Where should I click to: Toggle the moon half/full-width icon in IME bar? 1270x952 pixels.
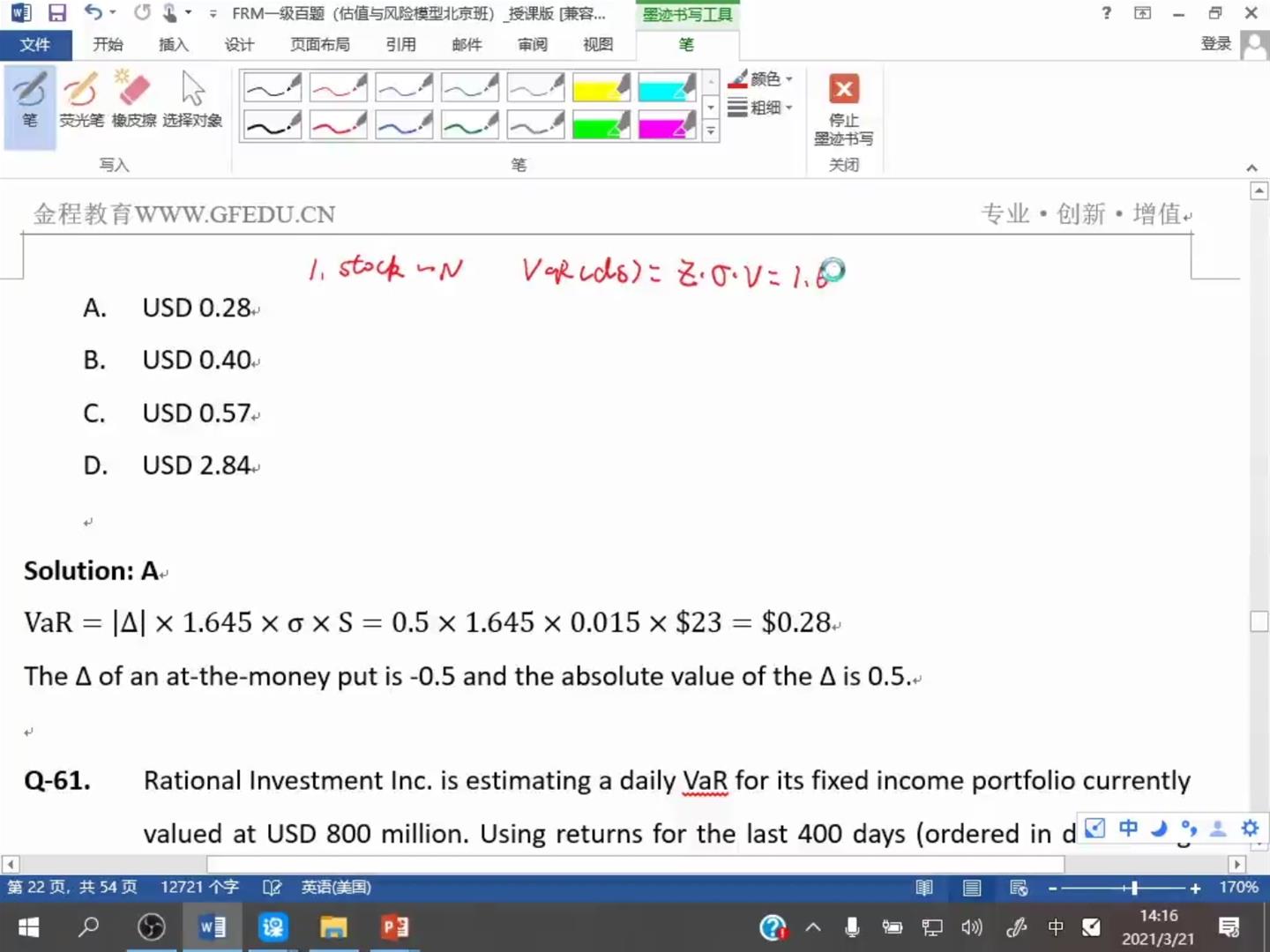click(x=1160, y=829)
